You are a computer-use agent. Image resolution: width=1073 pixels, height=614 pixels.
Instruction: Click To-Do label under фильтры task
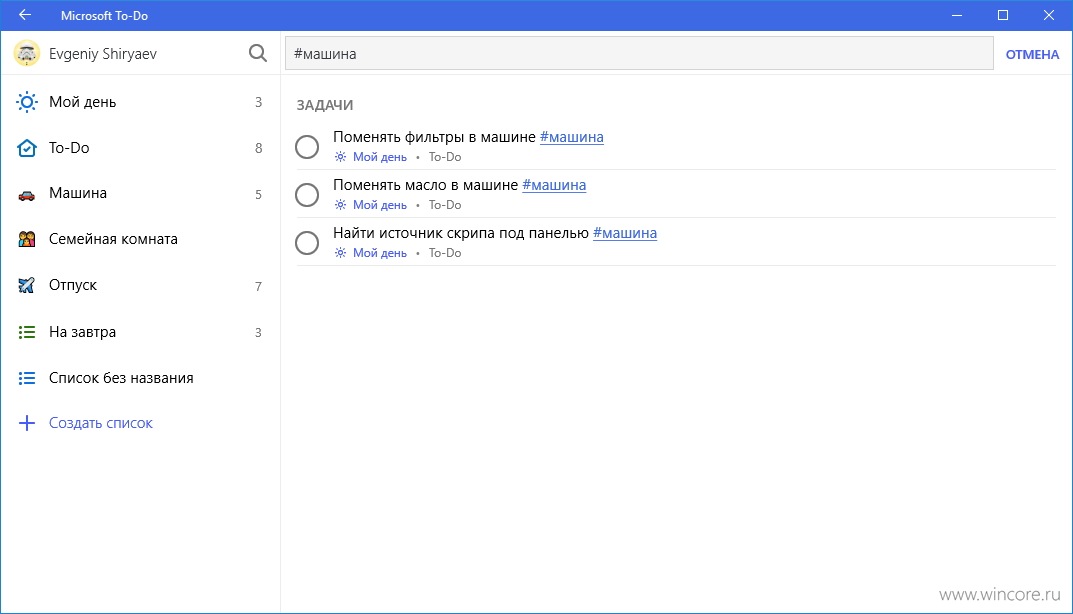[x=445, y=157]
